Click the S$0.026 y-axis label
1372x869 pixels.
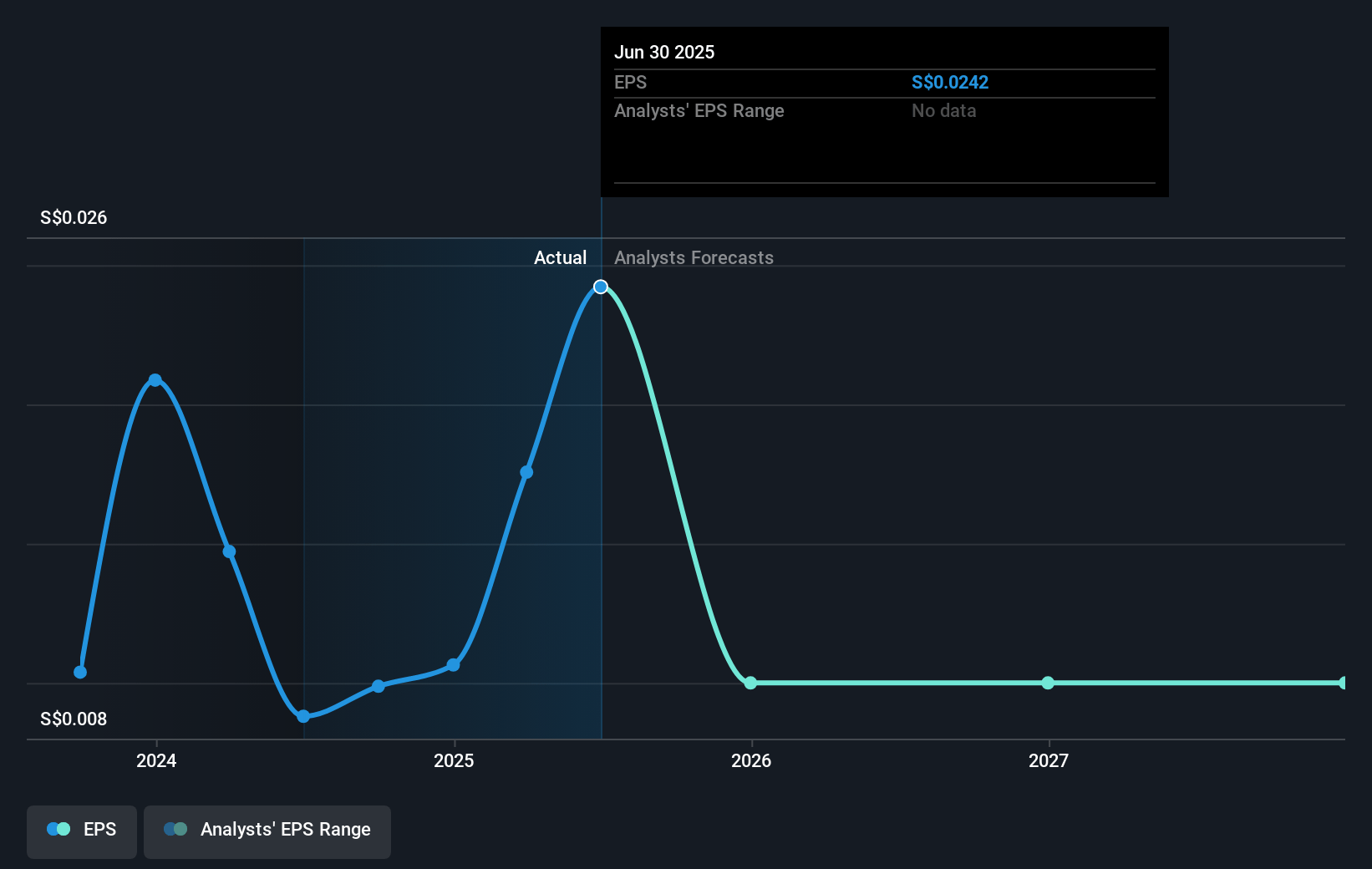tap(74, 217)
